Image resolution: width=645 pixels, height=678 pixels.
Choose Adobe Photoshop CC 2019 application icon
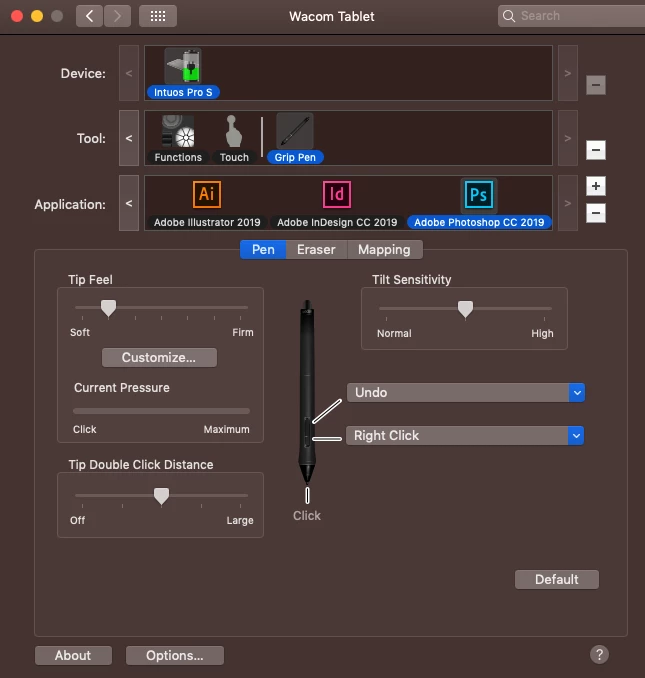[479, 195]
